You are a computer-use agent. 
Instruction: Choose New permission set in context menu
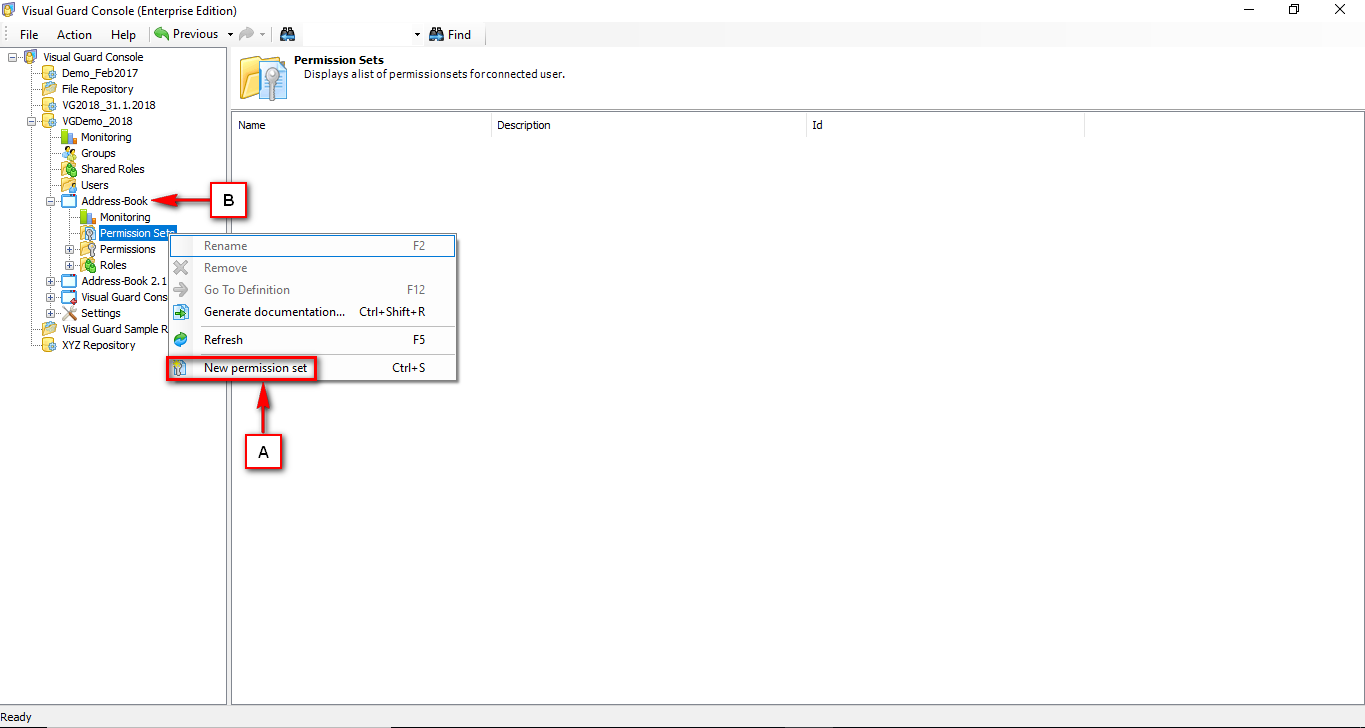(x=312, y=368)
